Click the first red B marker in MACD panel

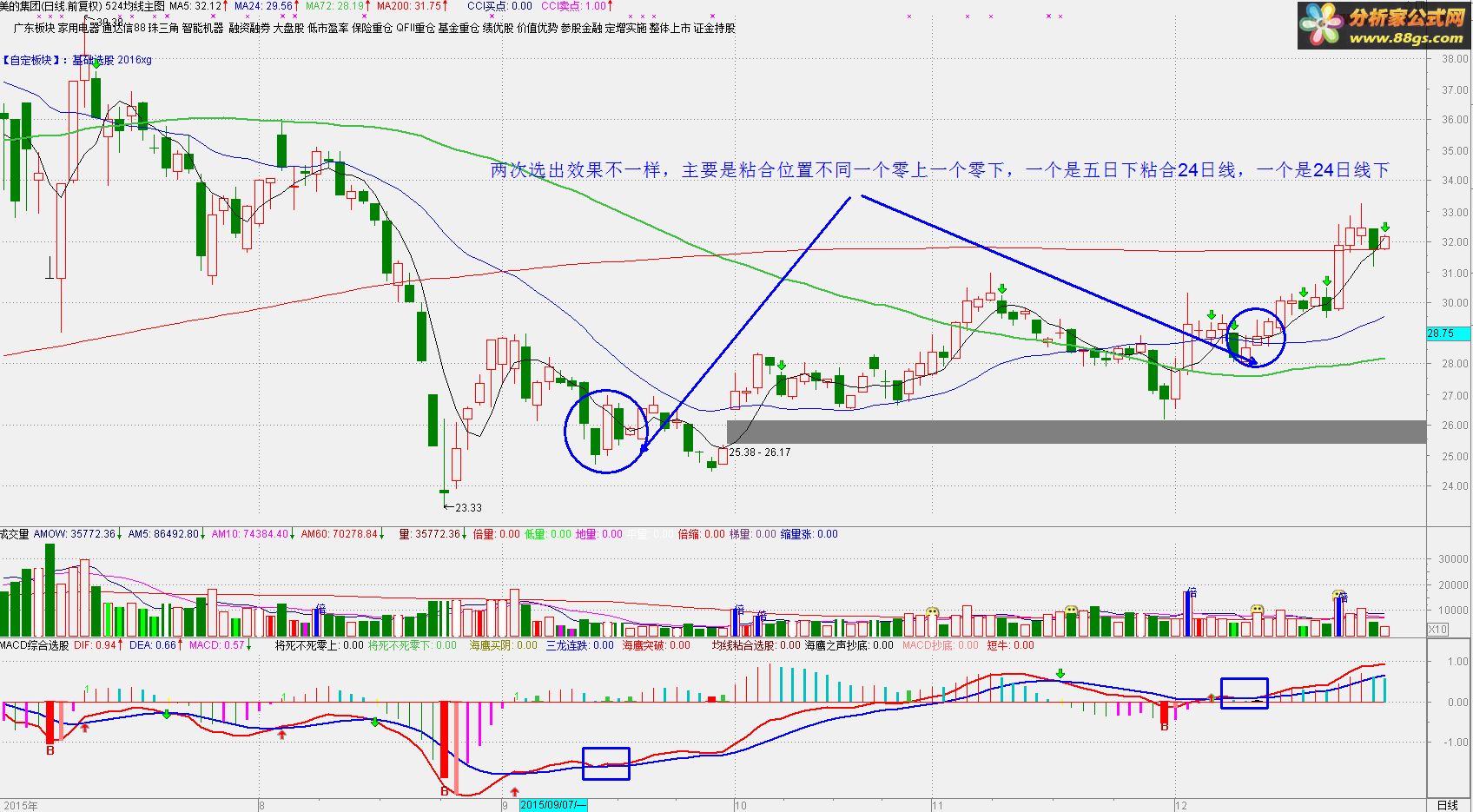tap(50, 749)
